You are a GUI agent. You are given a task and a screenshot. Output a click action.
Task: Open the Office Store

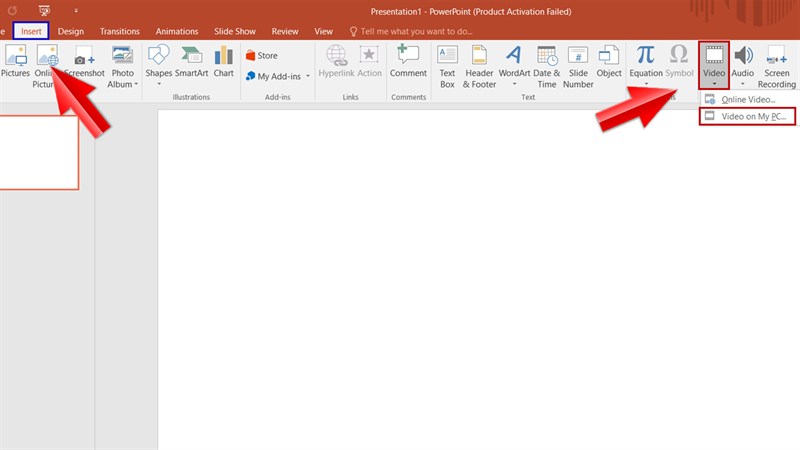(262, 55)
